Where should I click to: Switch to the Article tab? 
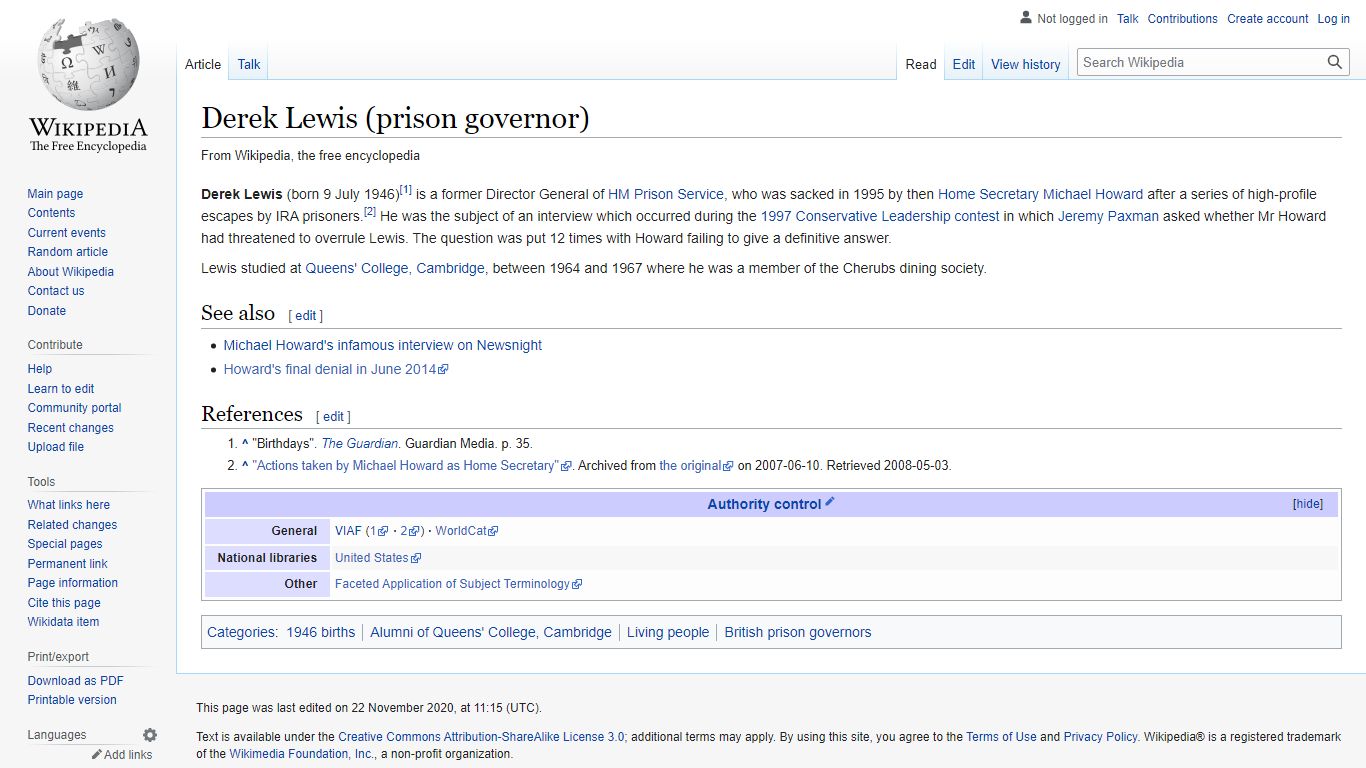(x=203, y=64)
